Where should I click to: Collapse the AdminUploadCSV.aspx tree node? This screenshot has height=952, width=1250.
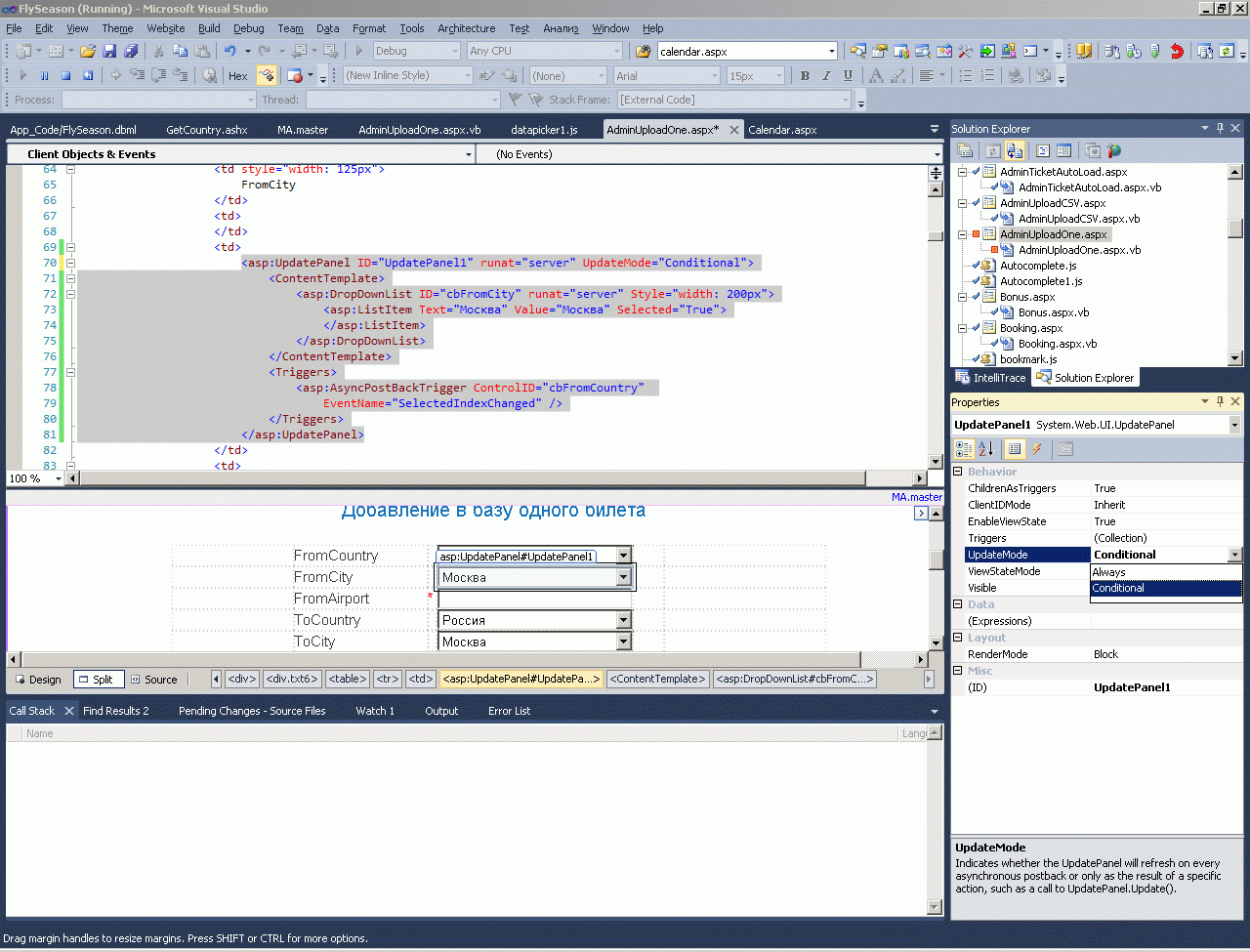962,203
